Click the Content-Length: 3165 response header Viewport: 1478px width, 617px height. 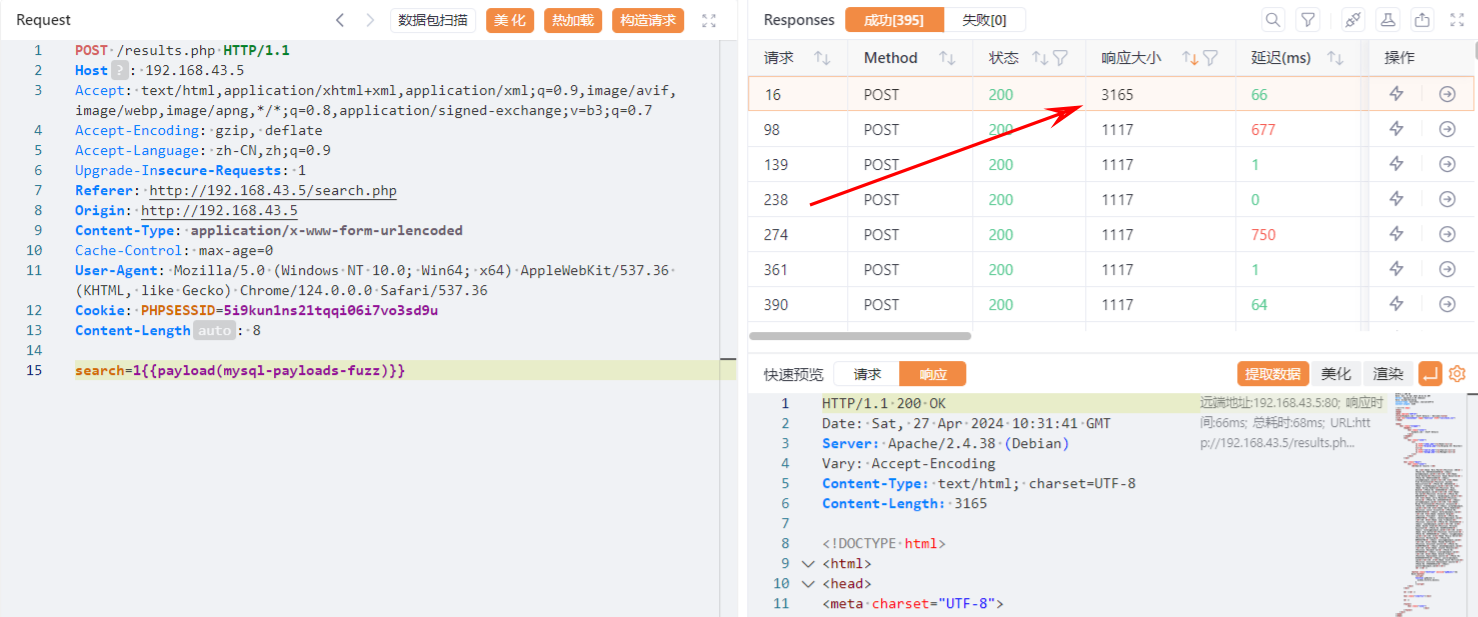[x=905, y=503]
